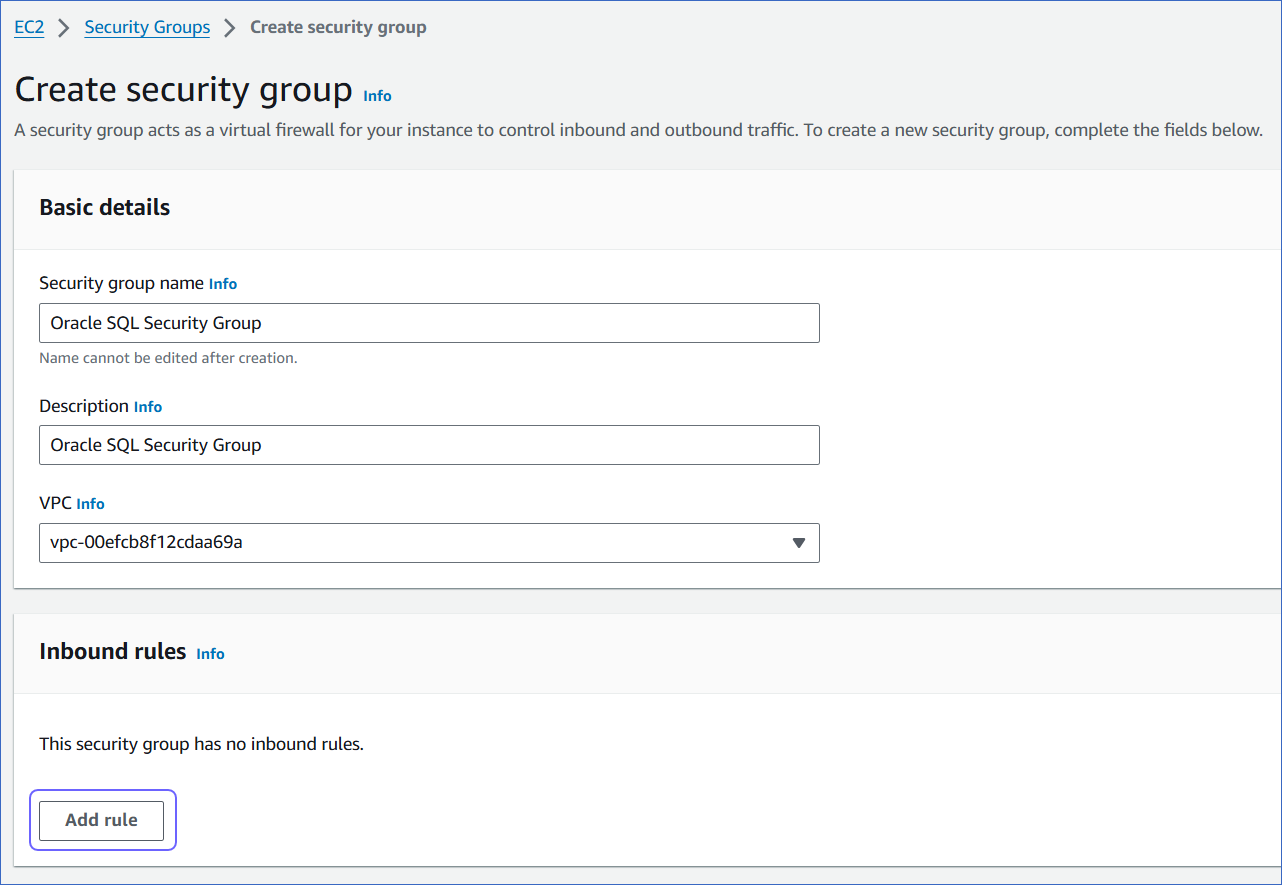Expand the VPC dropdown vpc-00efcb8f12cdaa69a

[x=429, y=543]
